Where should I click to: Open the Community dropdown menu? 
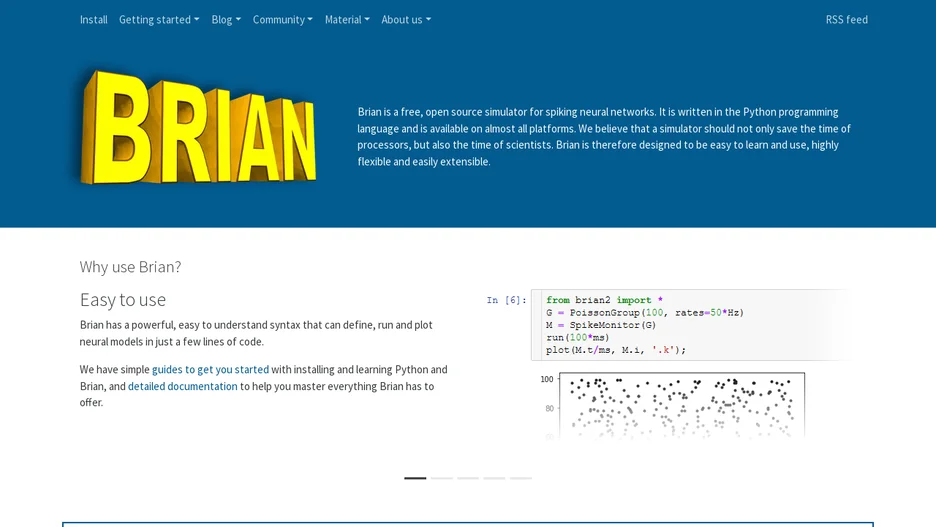(x=282, y=20)
